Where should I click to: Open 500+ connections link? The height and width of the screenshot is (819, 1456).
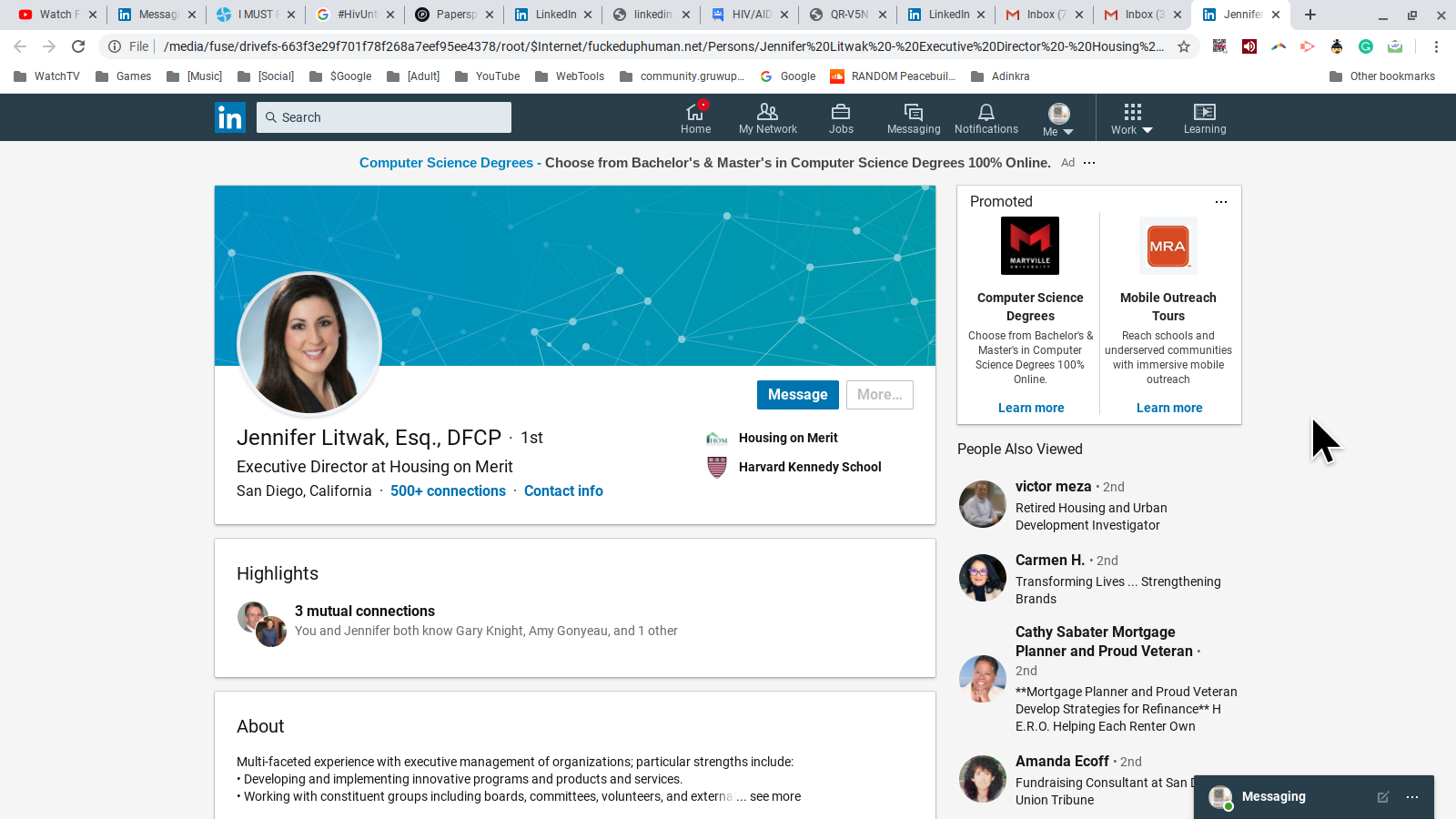(x=448, y=490)
